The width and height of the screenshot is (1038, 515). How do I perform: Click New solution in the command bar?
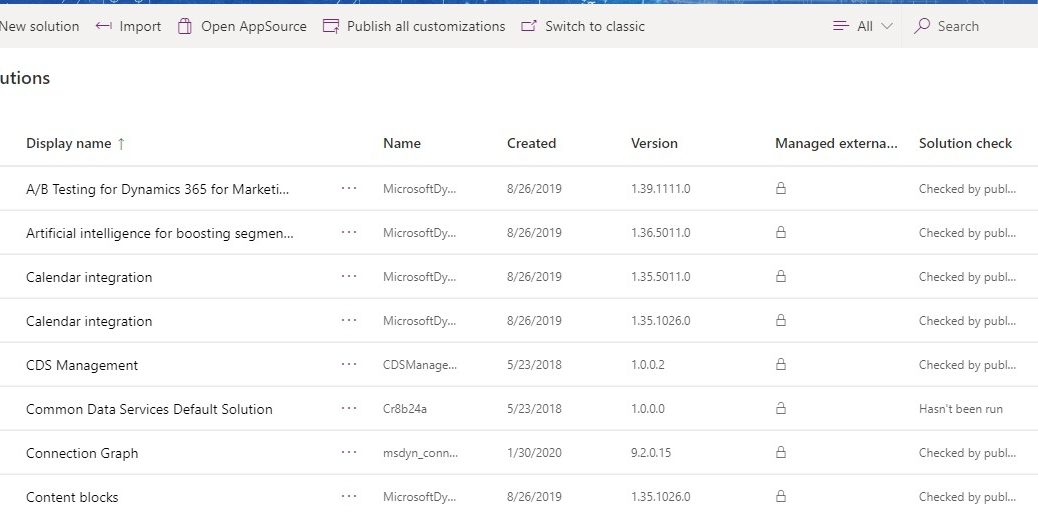[x=39, y=26]
